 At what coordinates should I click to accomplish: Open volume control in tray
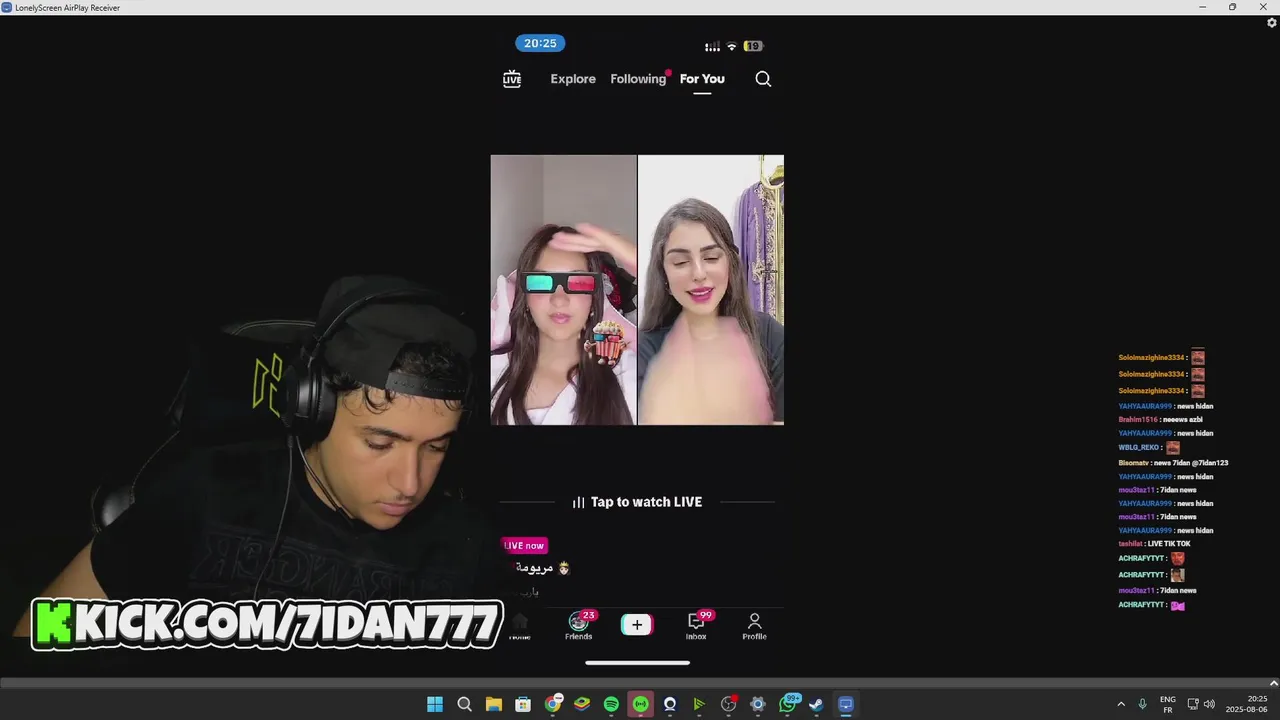coord(1209,704)
